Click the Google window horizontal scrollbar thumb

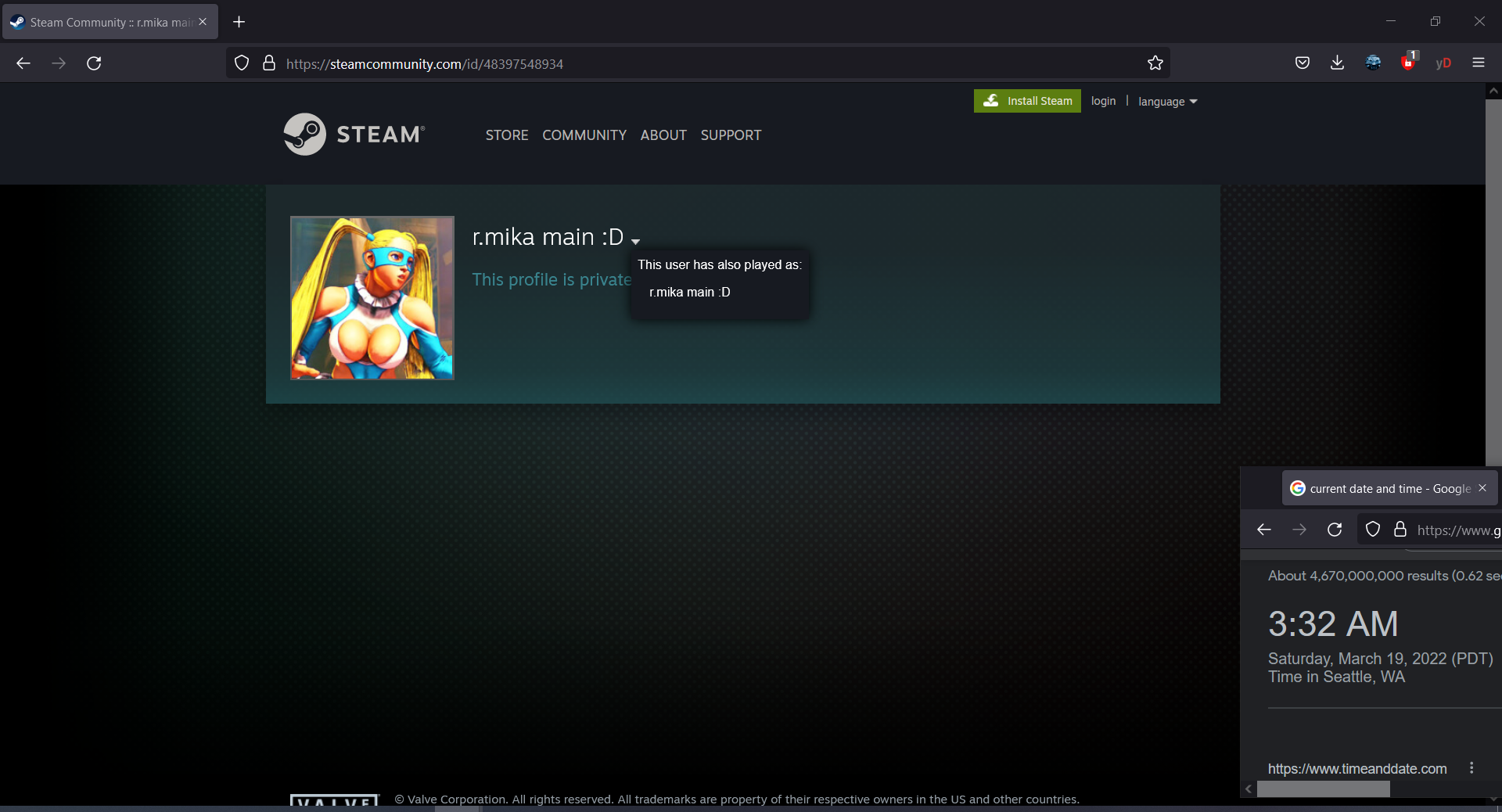[1324, 789]
